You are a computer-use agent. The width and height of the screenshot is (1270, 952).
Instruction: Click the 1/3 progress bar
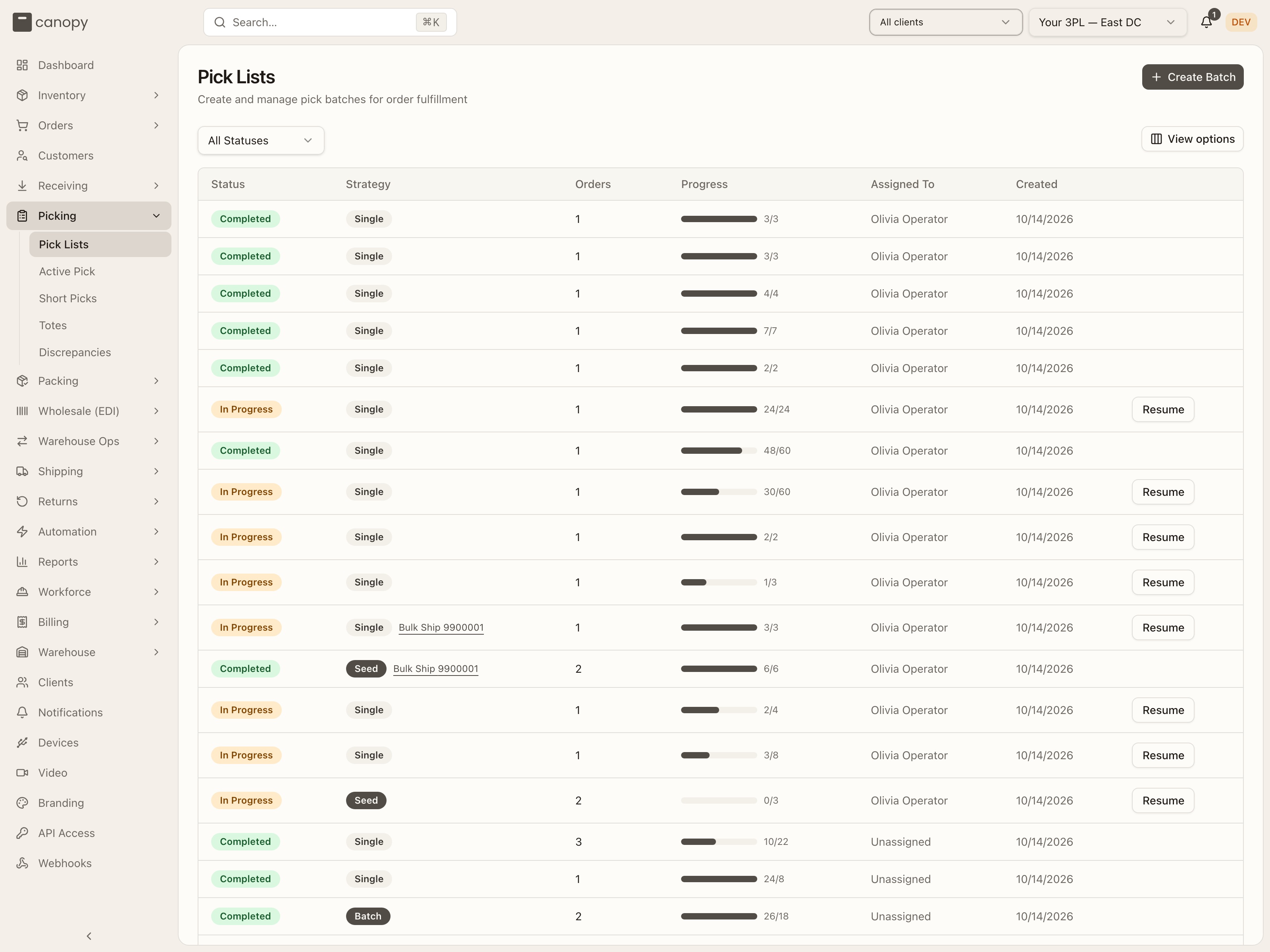coord(719,582)
